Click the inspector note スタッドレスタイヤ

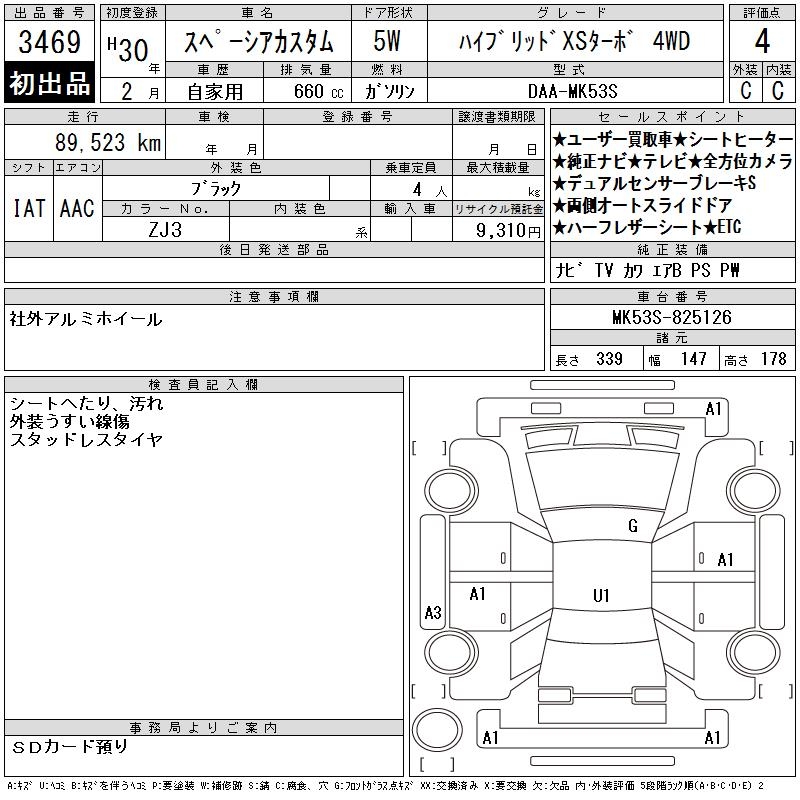(x=86, y=439)
